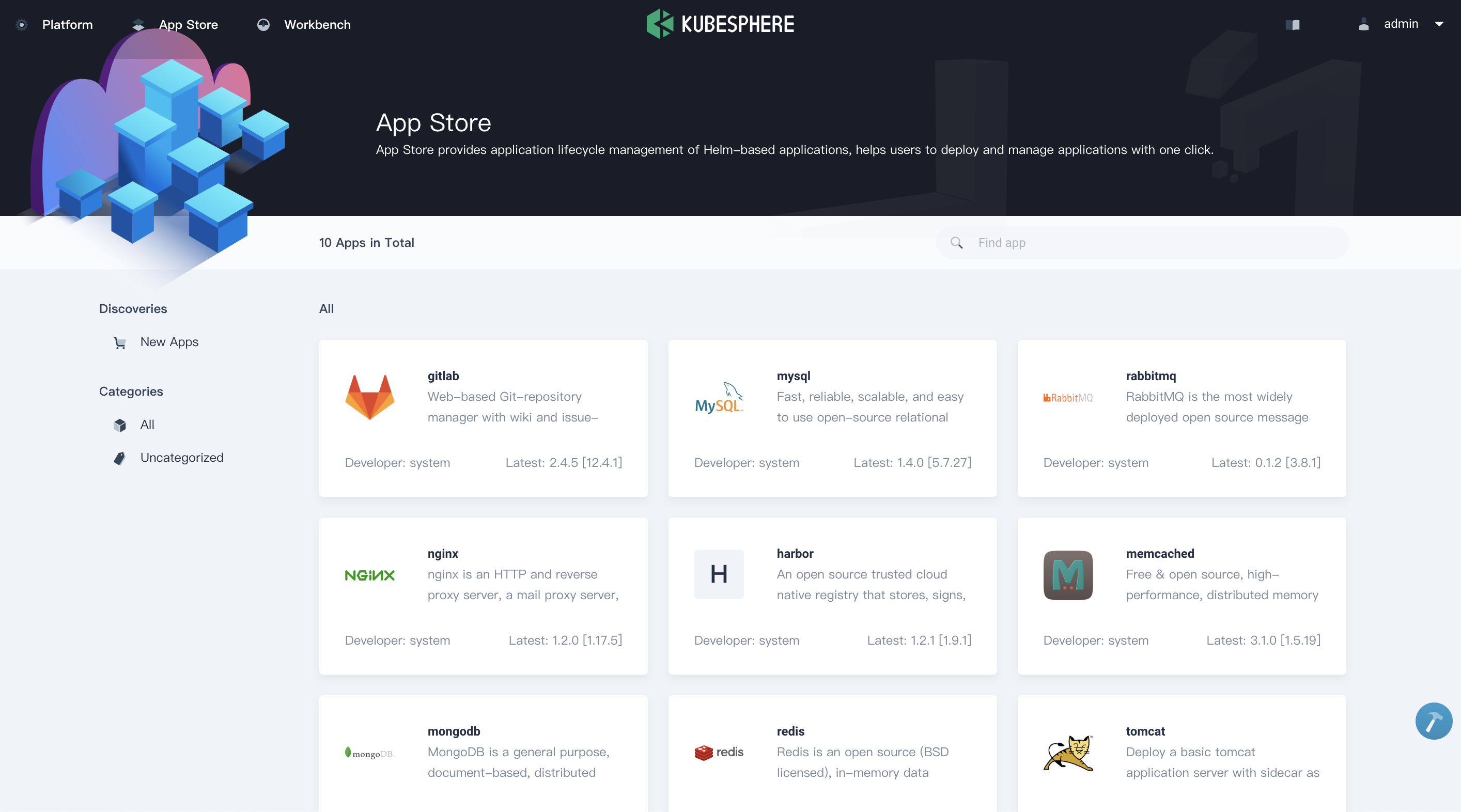Select New Apps under Discoveries
The height and width of the screenshot is (812, 1461).
(x=169, y=342)
